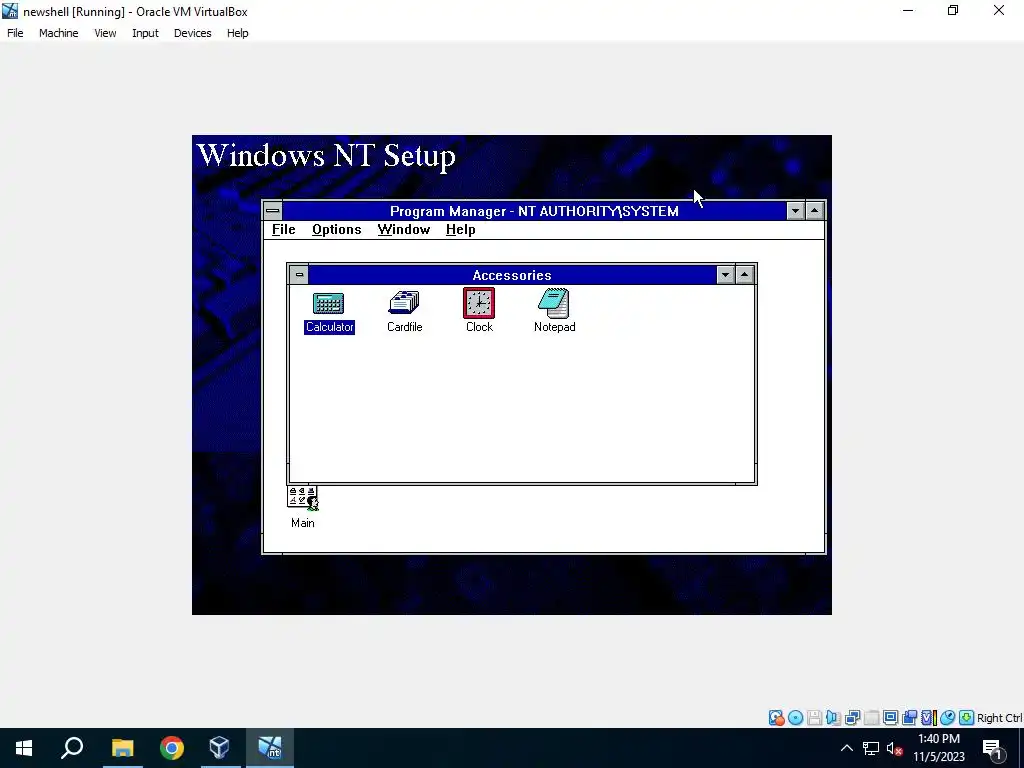Open the VirtualBox File menu
The height and width of the screenshot is (768, 1024).
click(15, 33)
